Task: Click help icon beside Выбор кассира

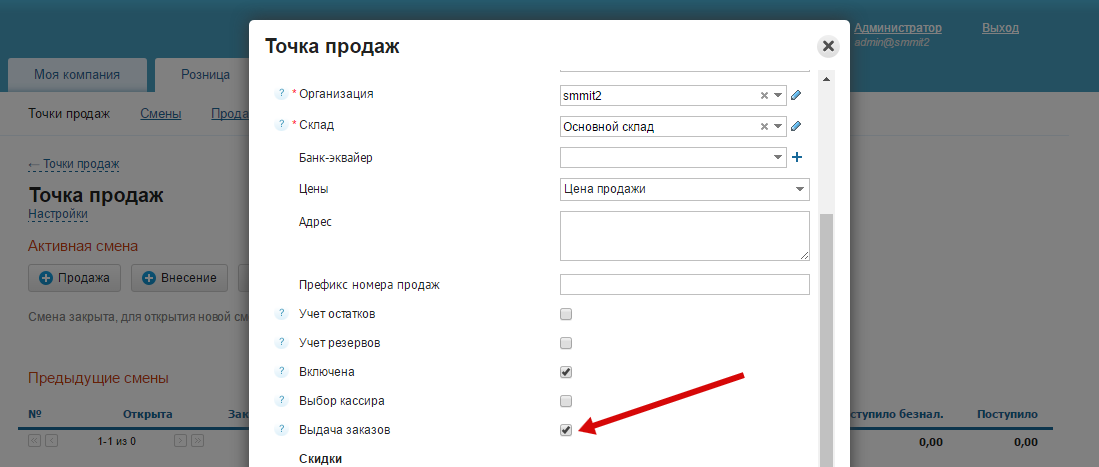Action: coord(281,401)
